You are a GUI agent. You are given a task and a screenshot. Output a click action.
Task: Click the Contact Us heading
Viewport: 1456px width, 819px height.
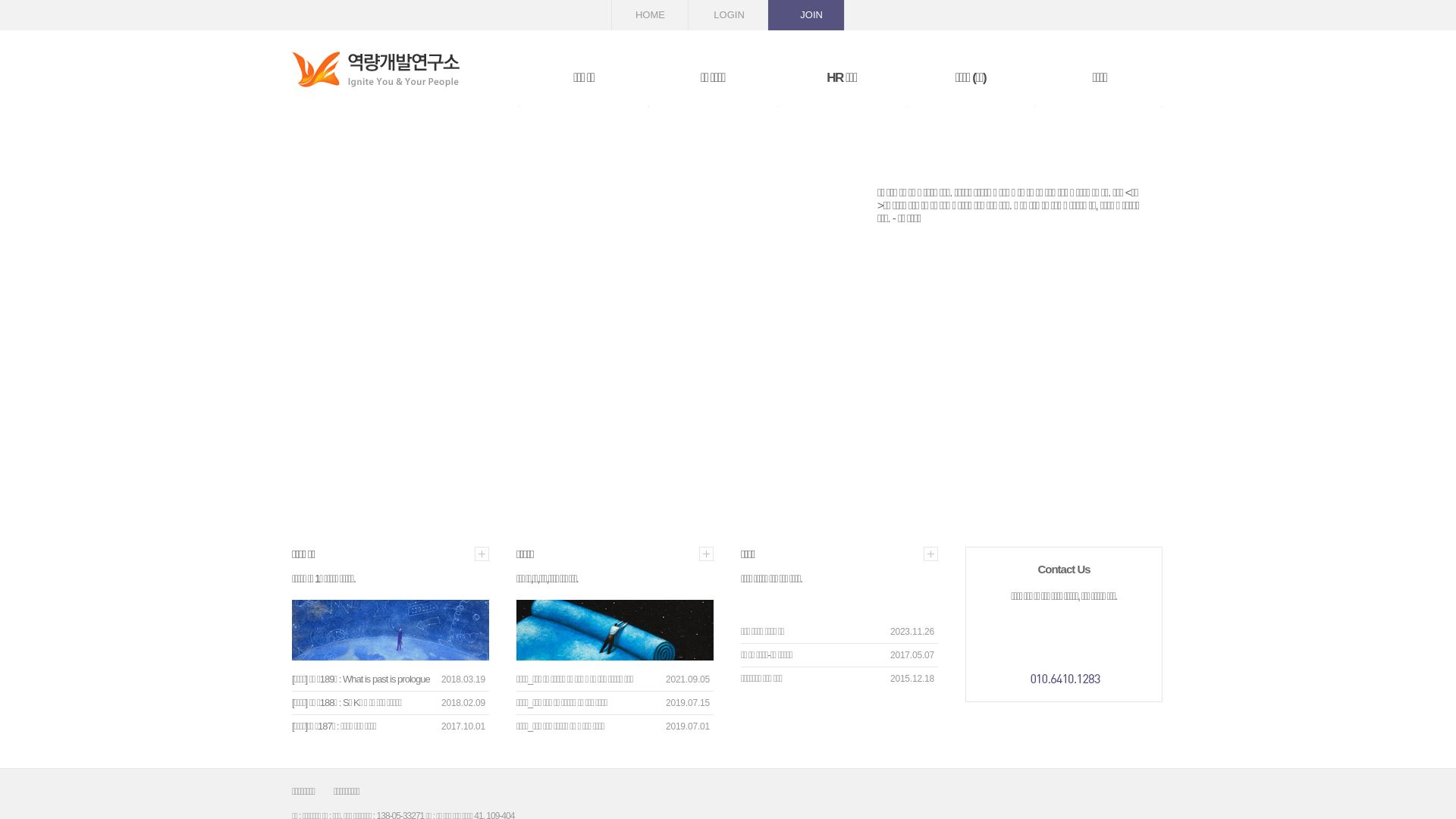pos(1064,570)
